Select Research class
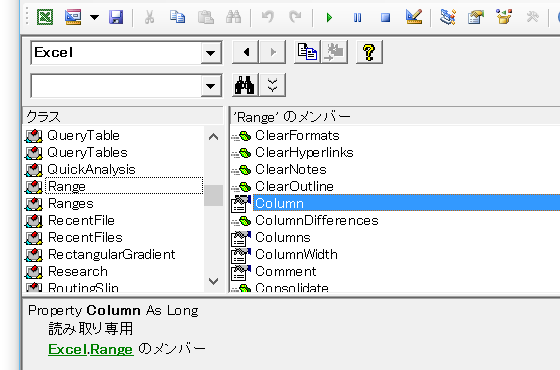The image size is (560, 370). pos(78,271)
